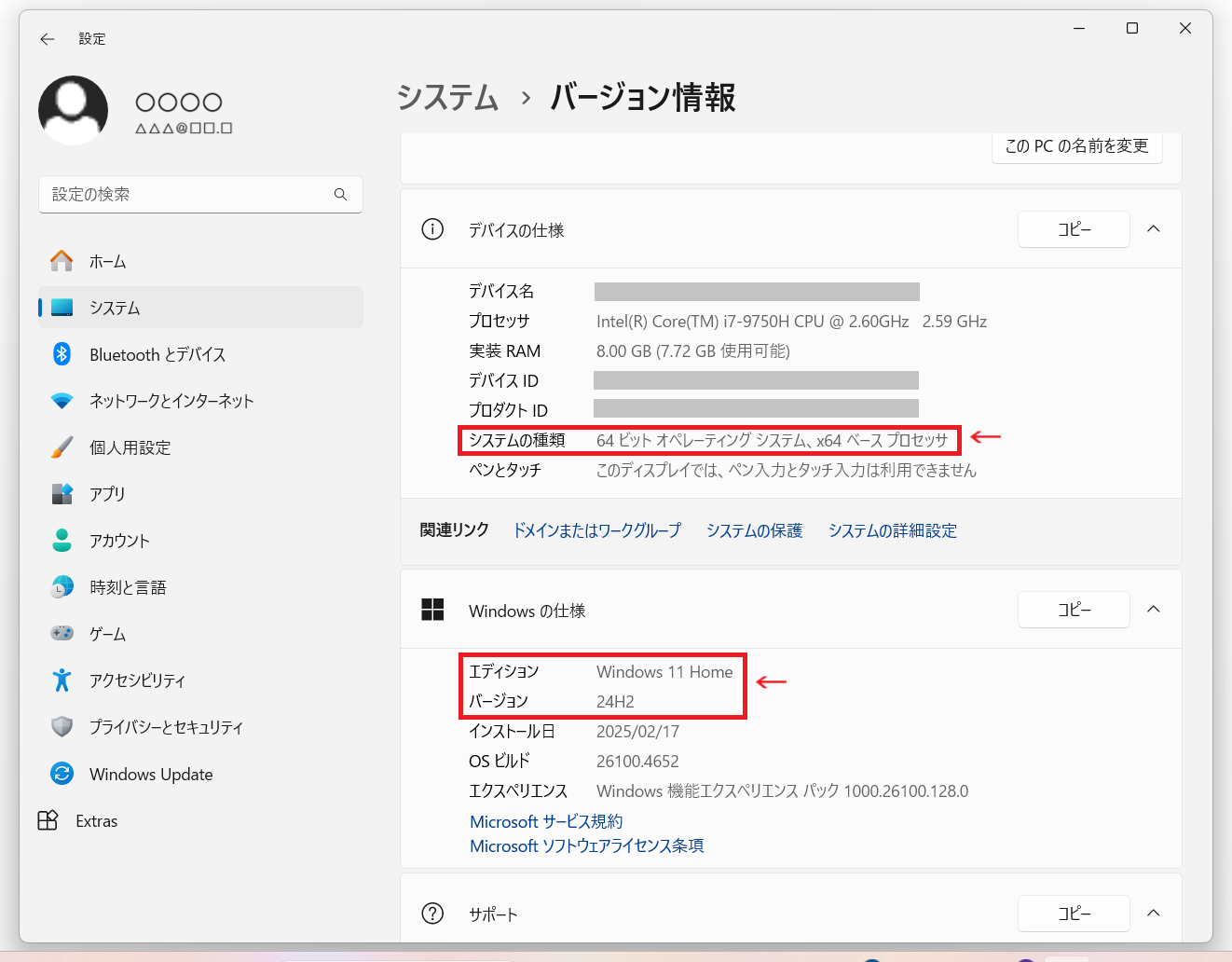Open Windows Update page
1232x962 pixels.
click(200, 774)
